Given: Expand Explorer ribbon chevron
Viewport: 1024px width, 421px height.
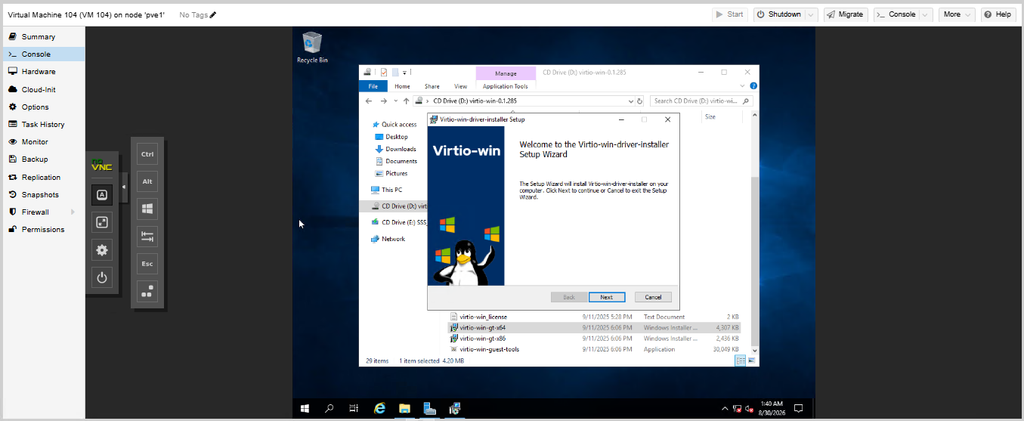Looking at the screenshot, I should point(743,86).
